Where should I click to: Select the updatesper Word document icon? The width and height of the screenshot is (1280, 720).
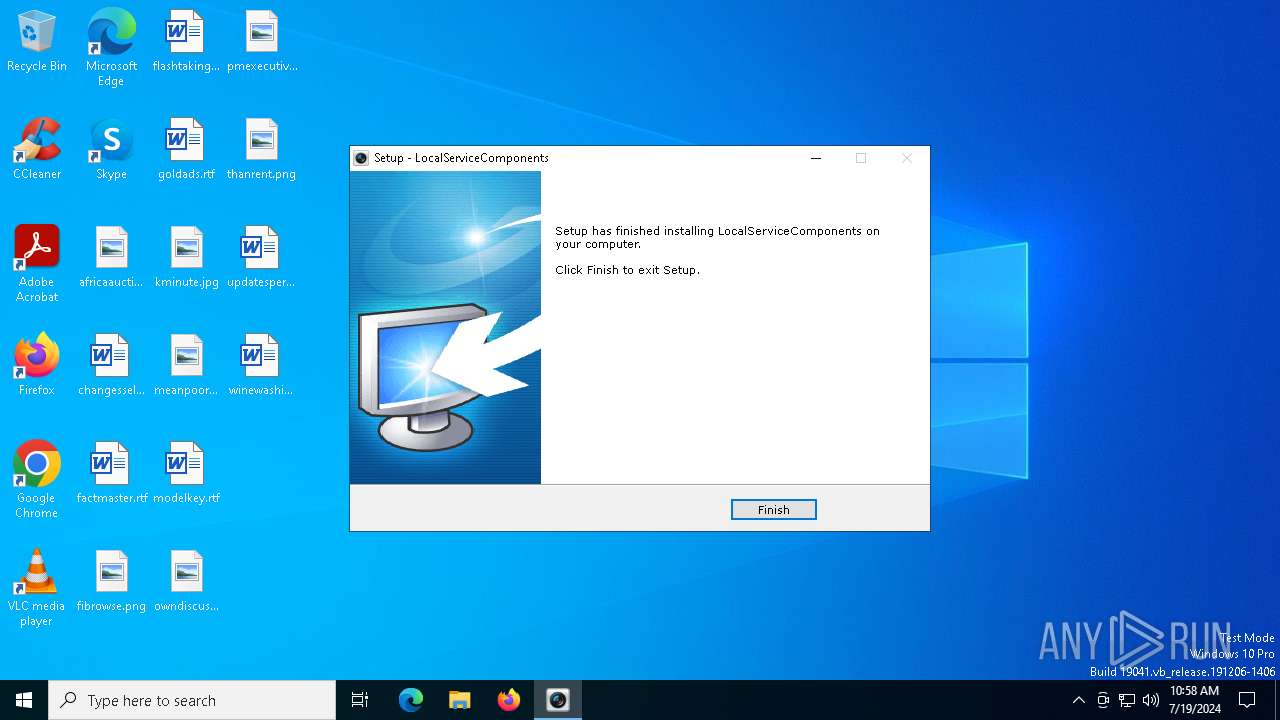pos(261,258)
